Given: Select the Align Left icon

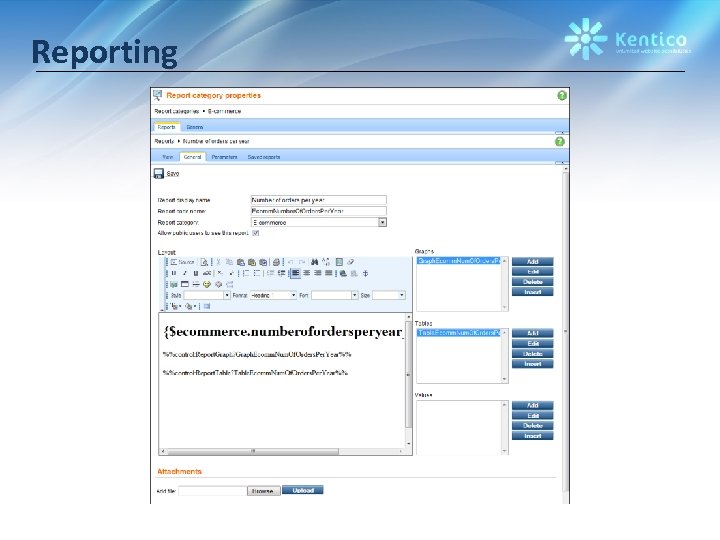Looking at the screenshot, I should pyautogui.click(x=295, y=273).
